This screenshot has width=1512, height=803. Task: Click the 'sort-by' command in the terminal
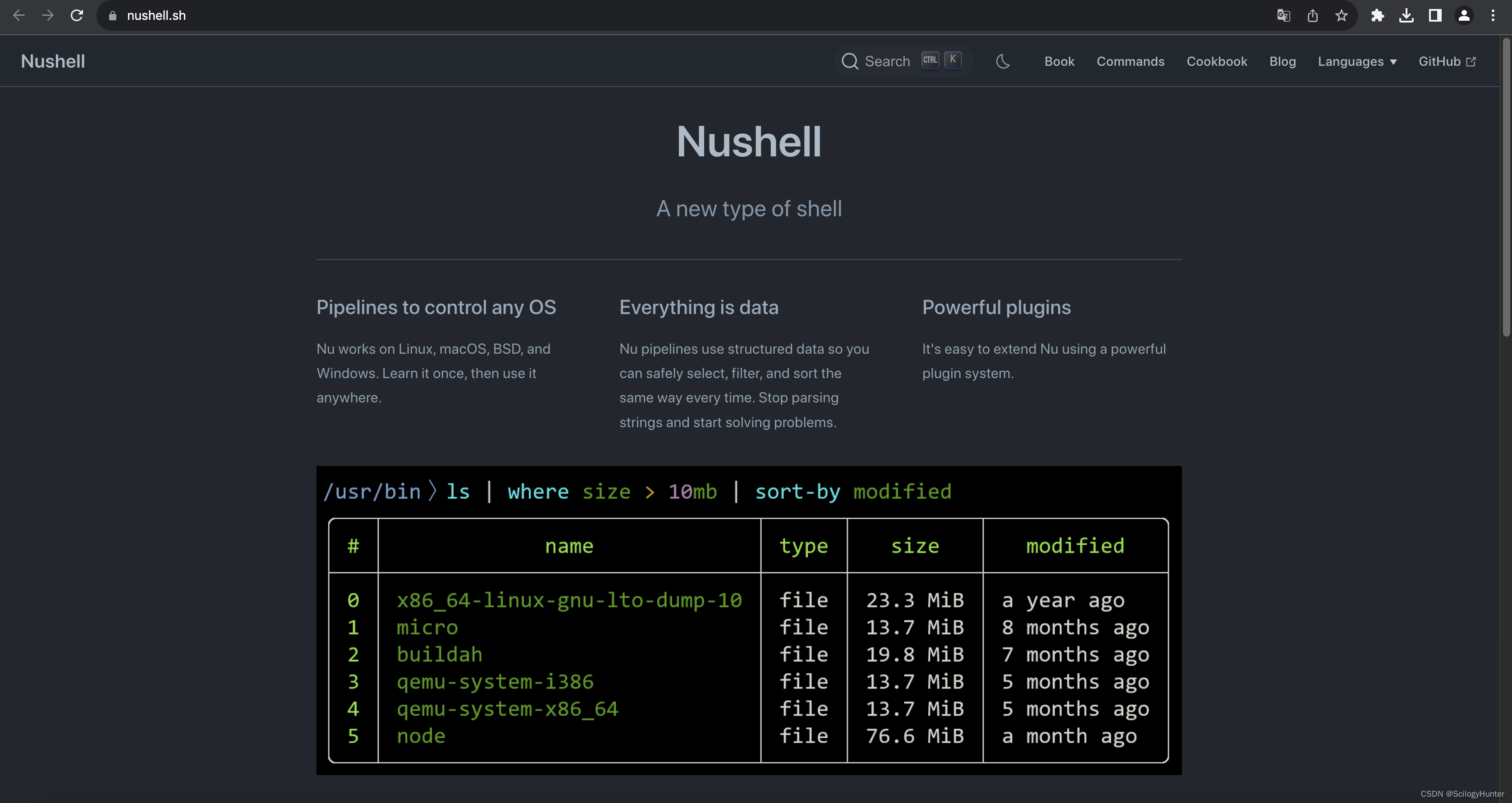[797, 492]
